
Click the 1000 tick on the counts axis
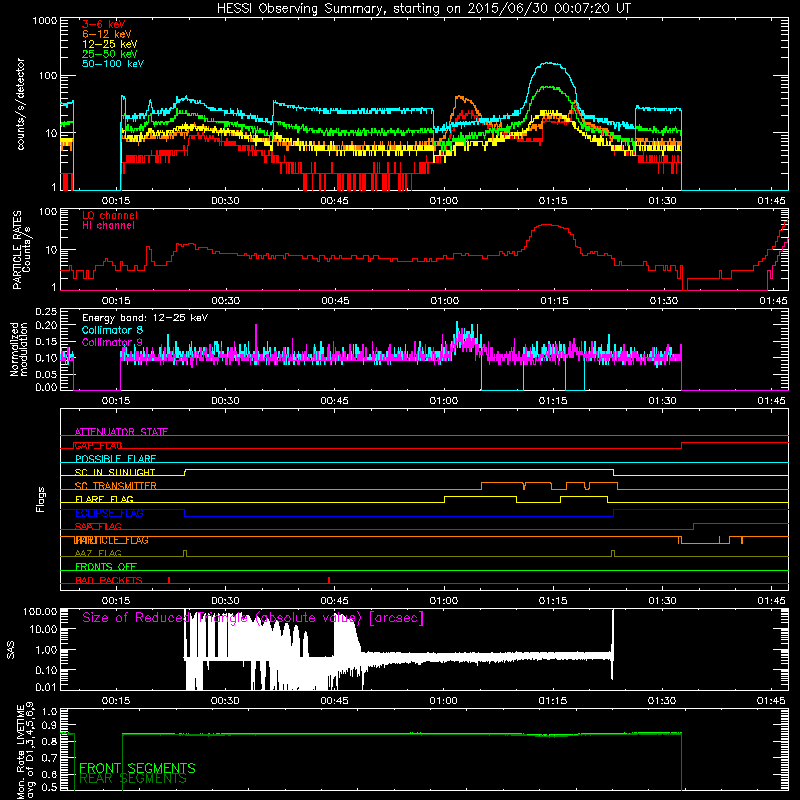[45, 21]
